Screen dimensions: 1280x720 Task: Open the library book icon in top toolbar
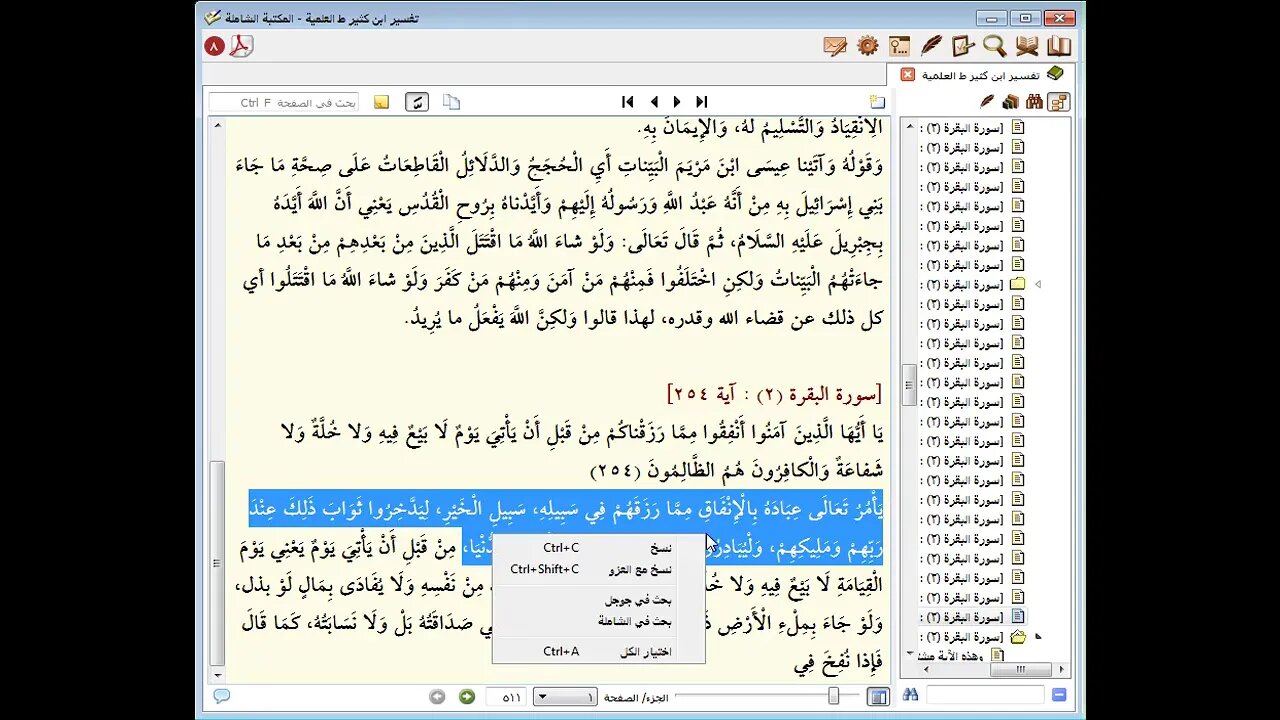(x=1059, y=46)
